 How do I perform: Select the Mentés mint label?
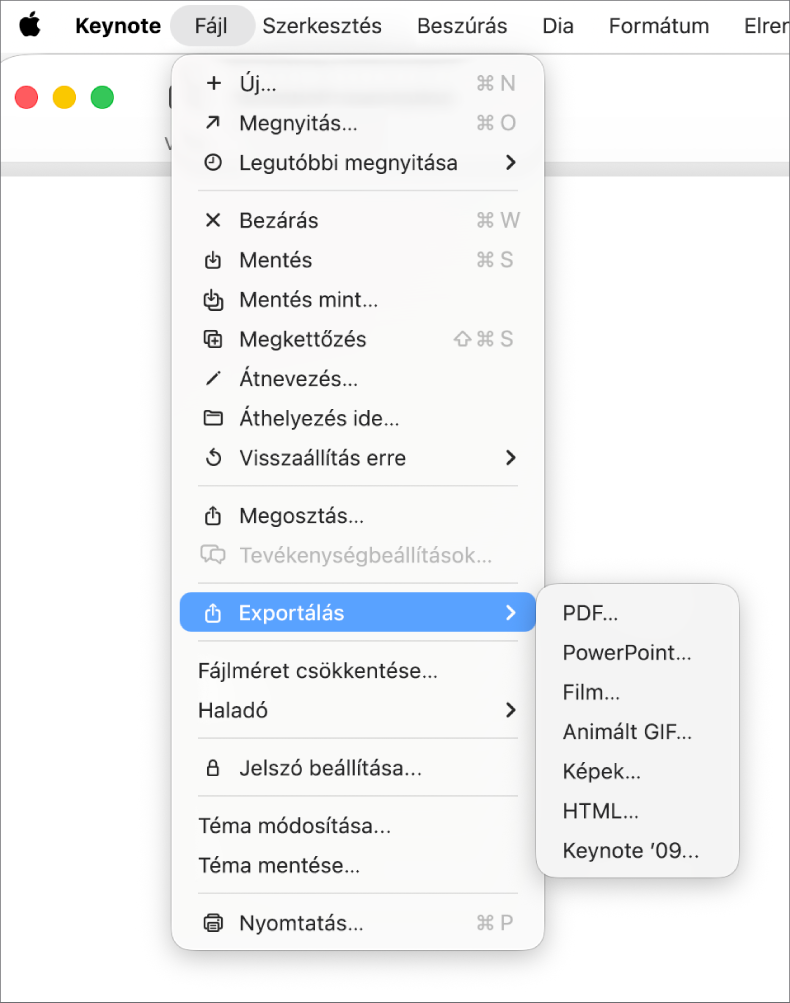308,300
